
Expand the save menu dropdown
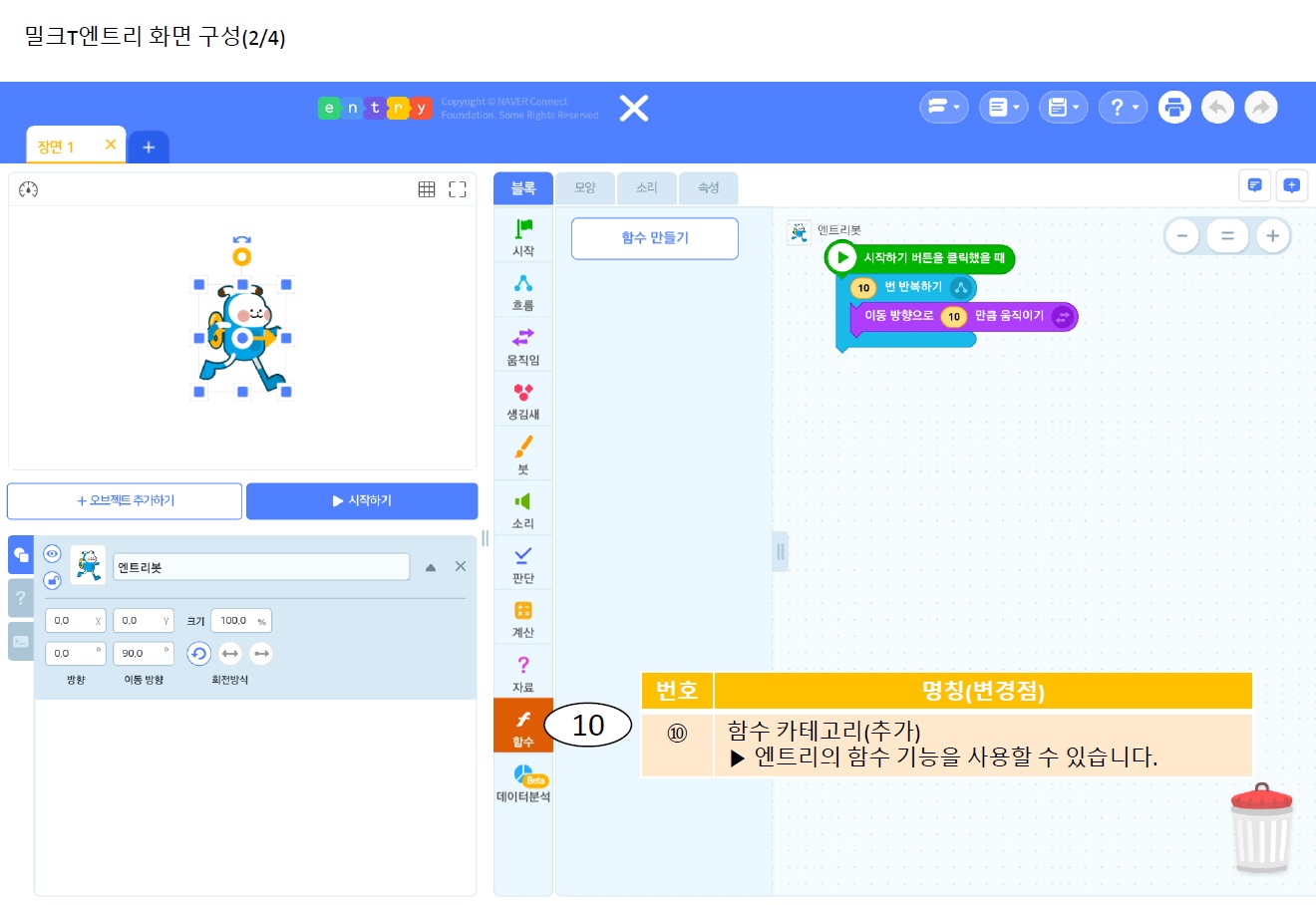(1063, 107)
